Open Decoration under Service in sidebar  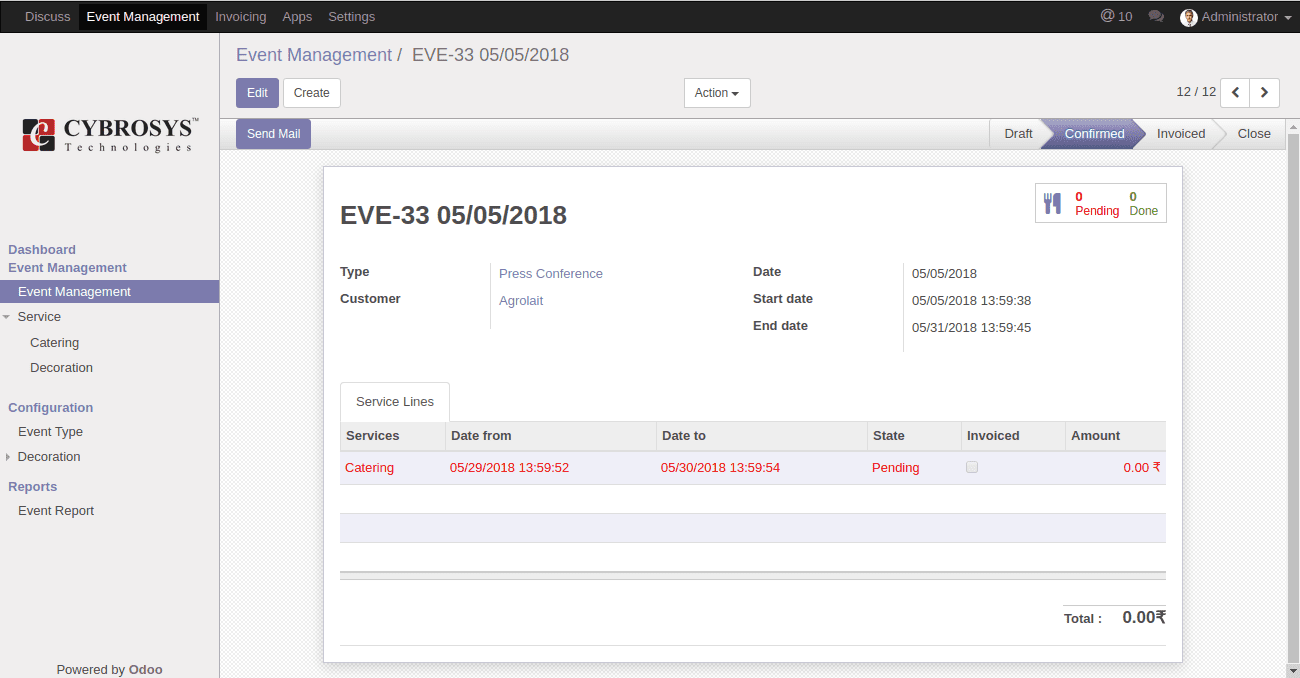[x=61, y=368]
